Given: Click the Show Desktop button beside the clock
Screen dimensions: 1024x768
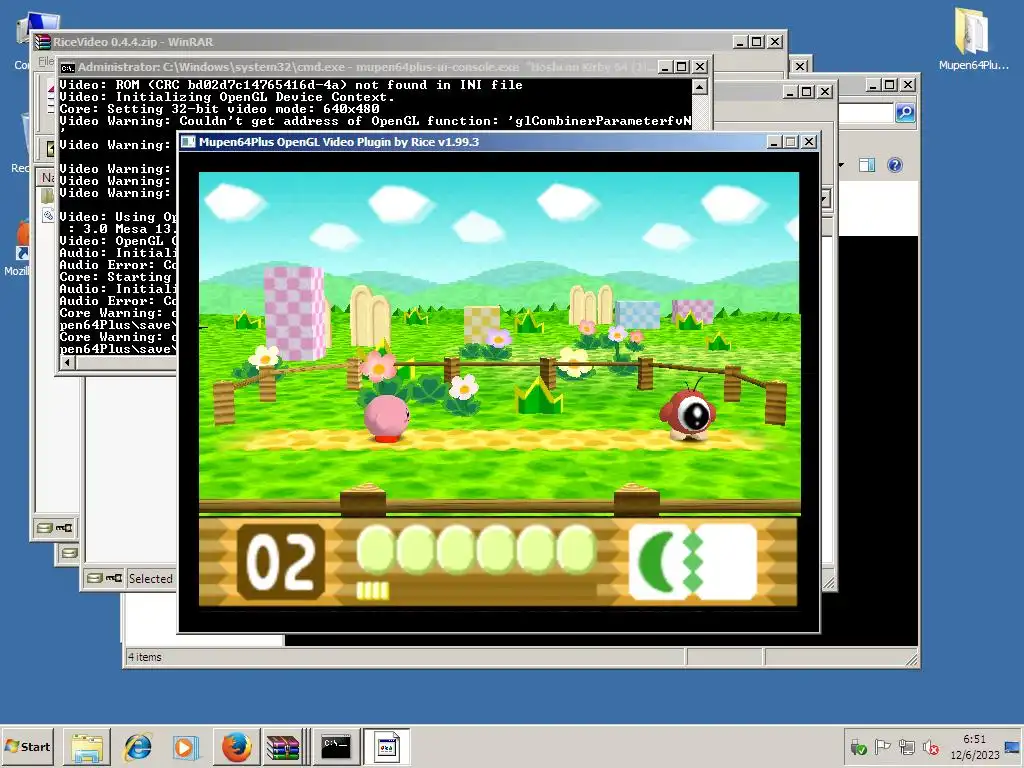Looking at the screenshot, I should (1014, 747).
